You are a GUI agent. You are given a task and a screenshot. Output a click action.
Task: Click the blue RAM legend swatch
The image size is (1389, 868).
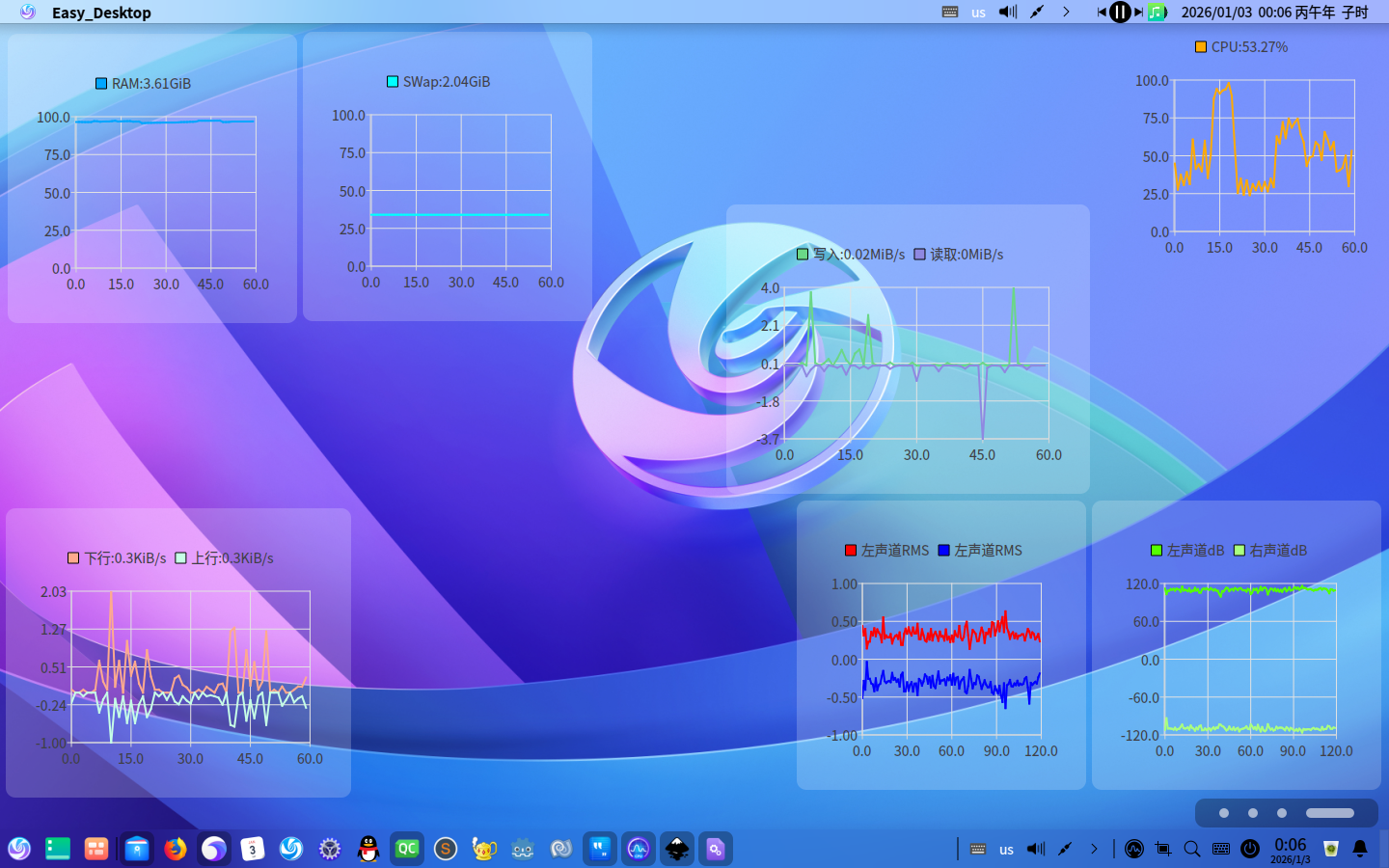[x=101, y=83]
